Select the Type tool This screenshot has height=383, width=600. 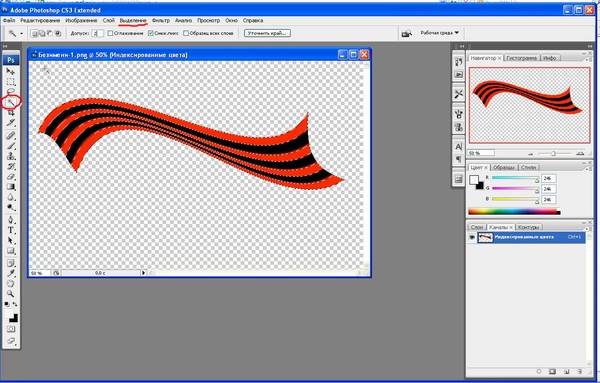[11, 230]
